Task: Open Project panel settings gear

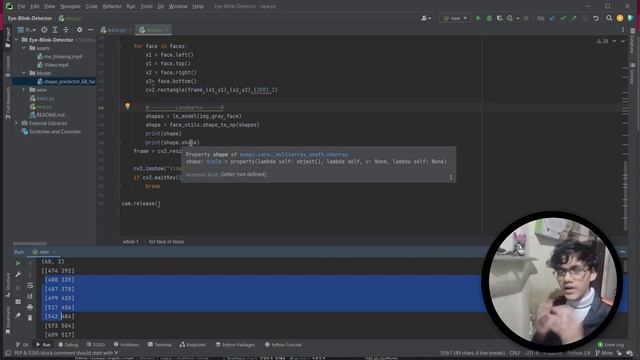Action: coord(80,30)
